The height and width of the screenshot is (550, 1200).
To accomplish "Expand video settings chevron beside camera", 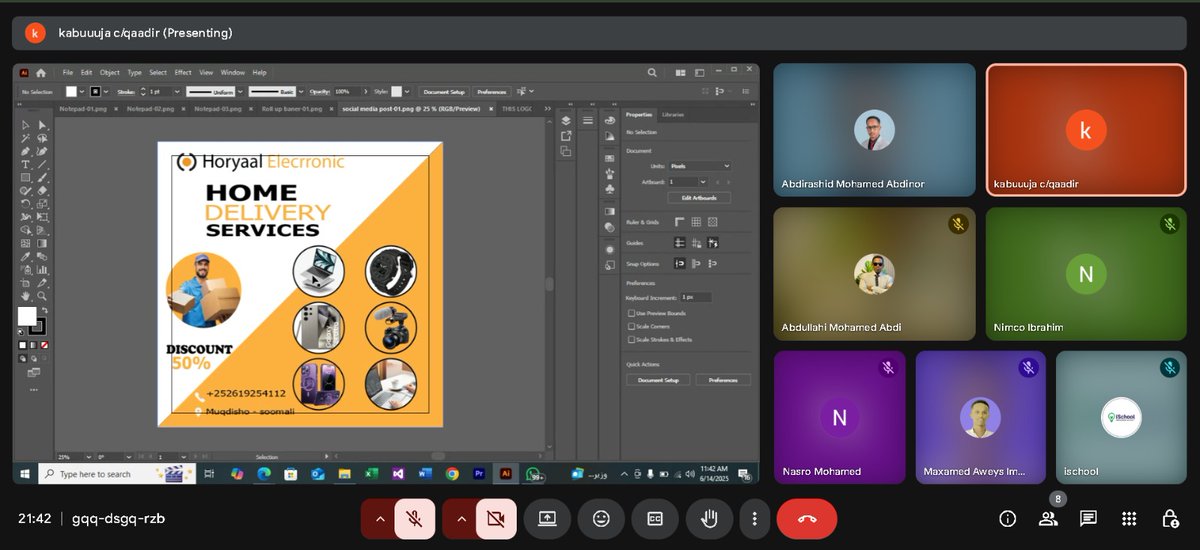I will [460, 518].
